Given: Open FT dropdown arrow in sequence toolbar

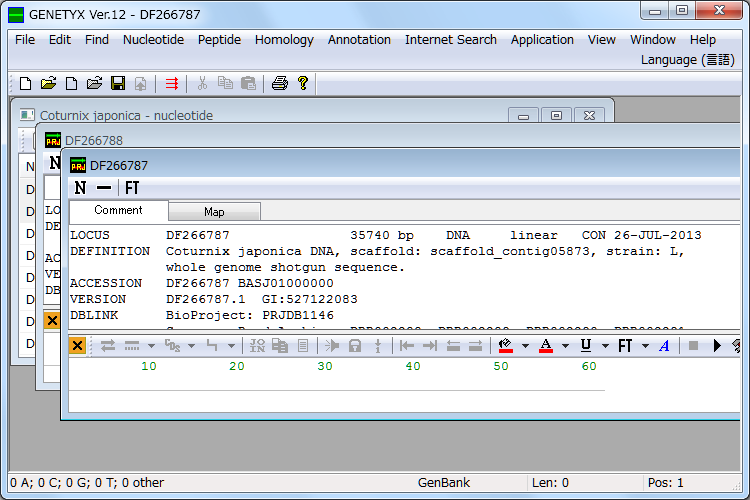Looking at the screenshot, I should 645,346.
